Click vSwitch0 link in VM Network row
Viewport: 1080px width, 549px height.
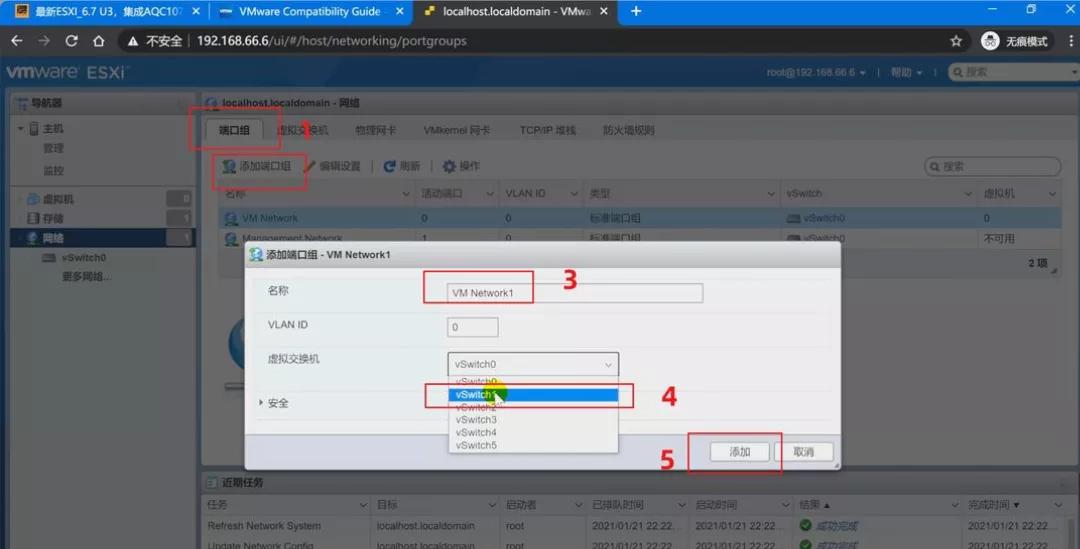(823, 218)
